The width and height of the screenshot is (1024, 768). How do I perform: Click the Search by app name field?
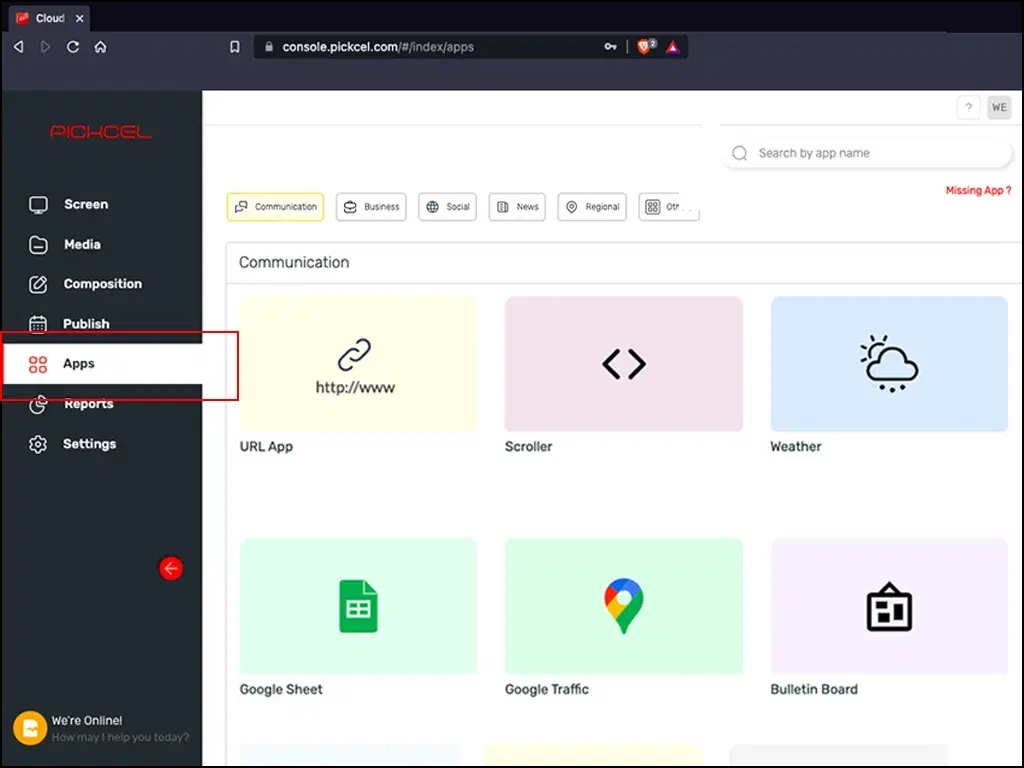(866, 153)
